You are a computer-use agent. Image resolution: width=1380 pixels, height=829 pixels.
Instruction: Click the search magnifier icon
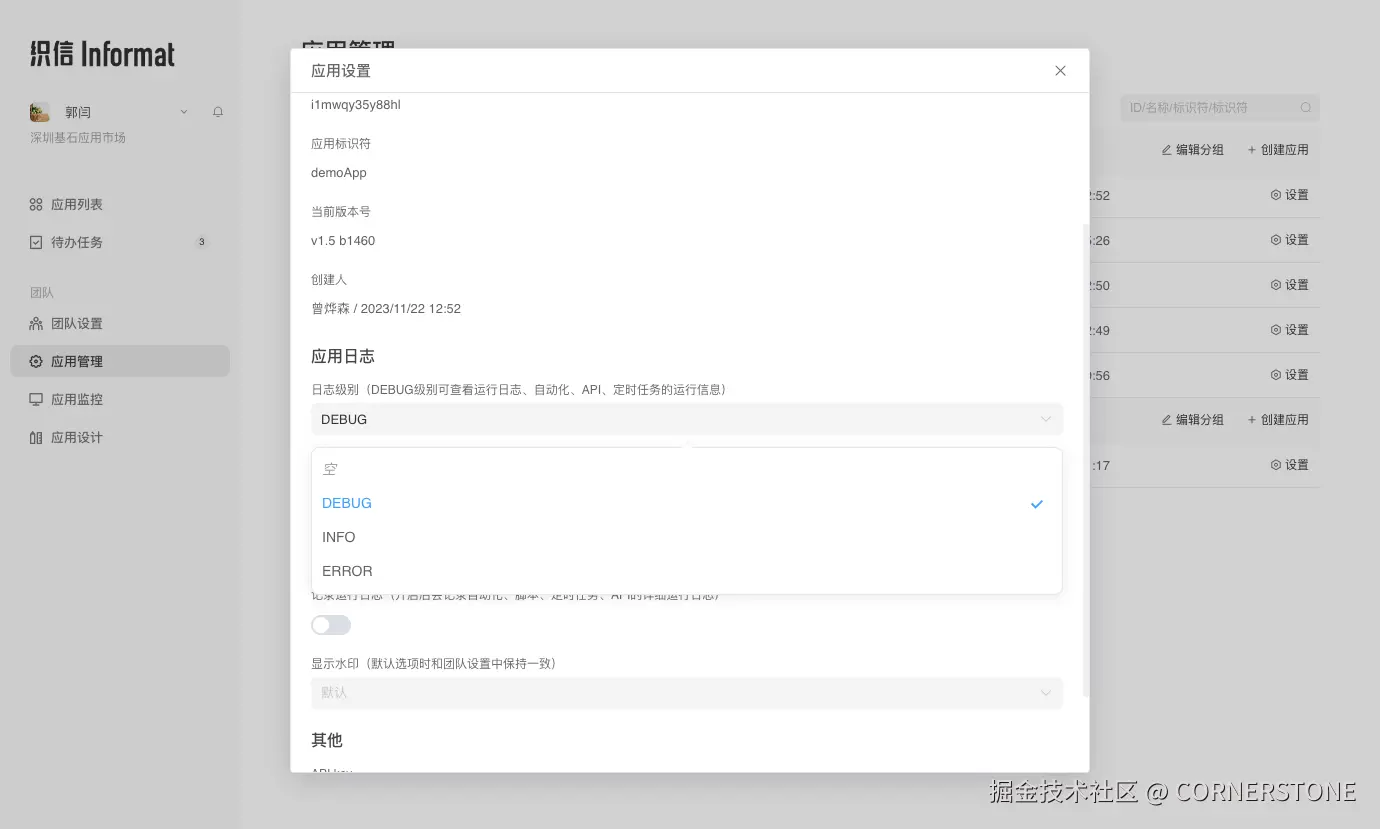pos(1306,107)
